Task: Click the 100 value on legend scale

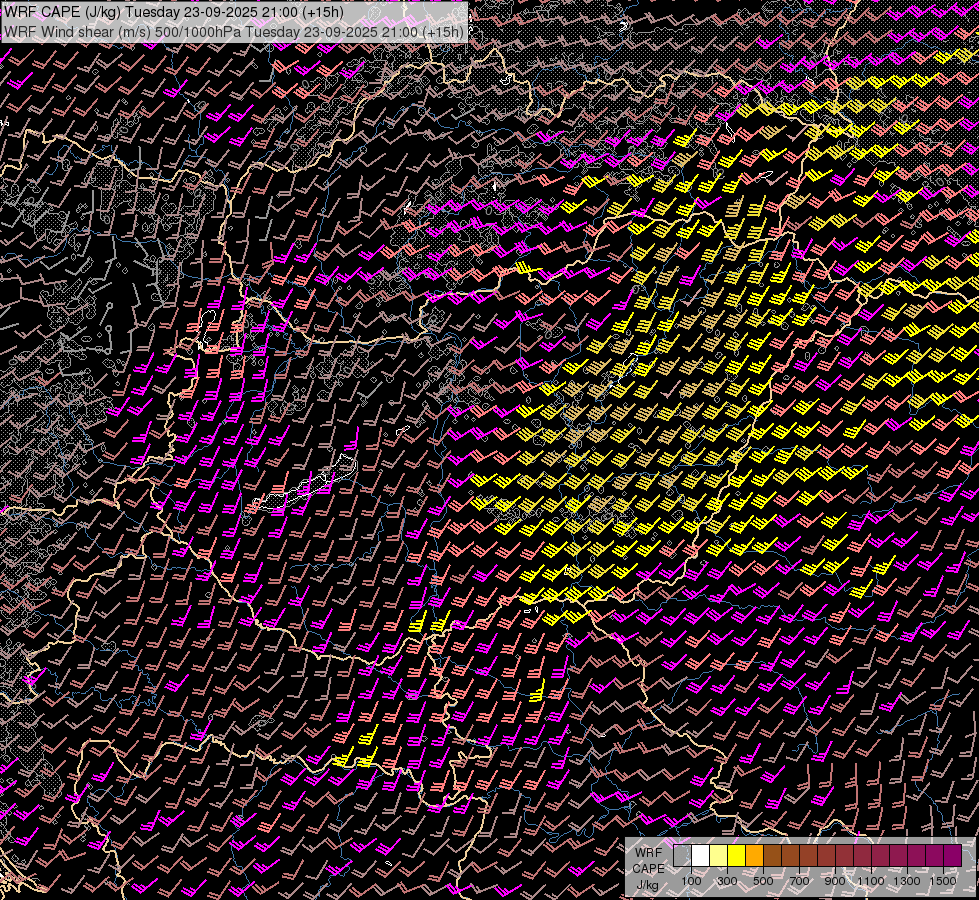Action: [x=691, y=881]
